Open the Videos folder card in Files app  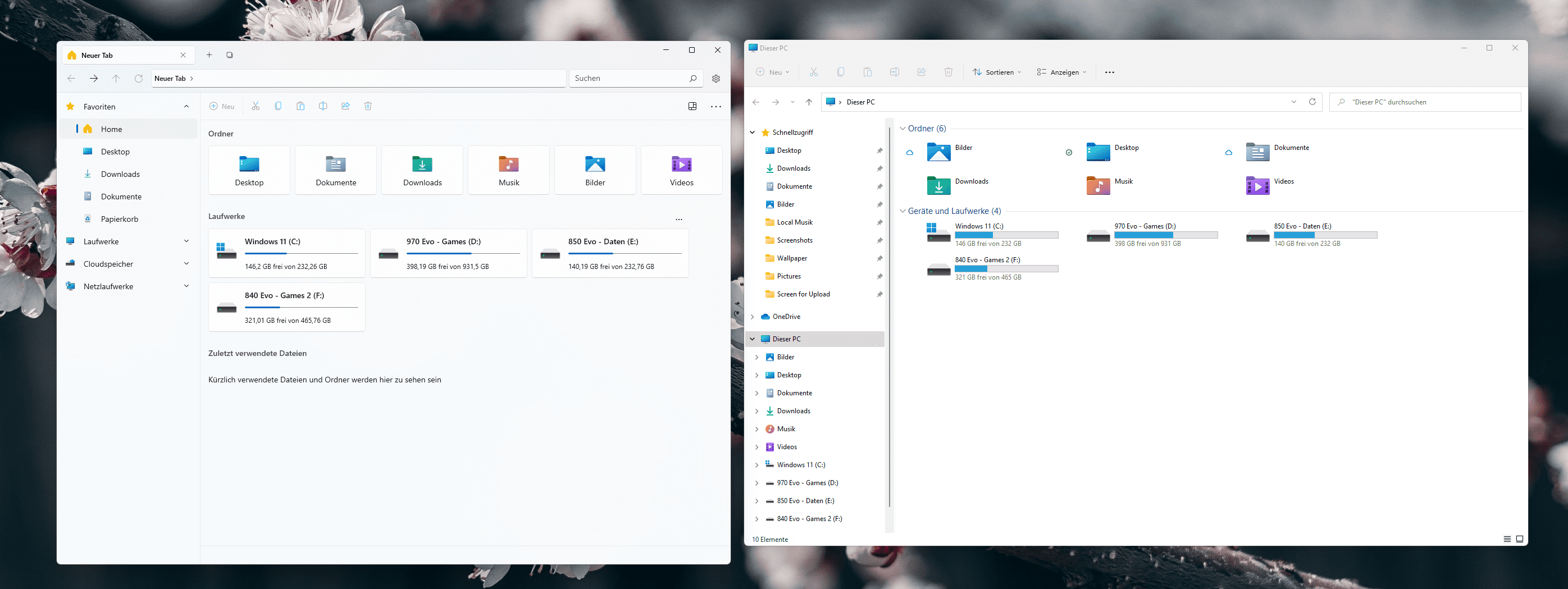[682, 170]
